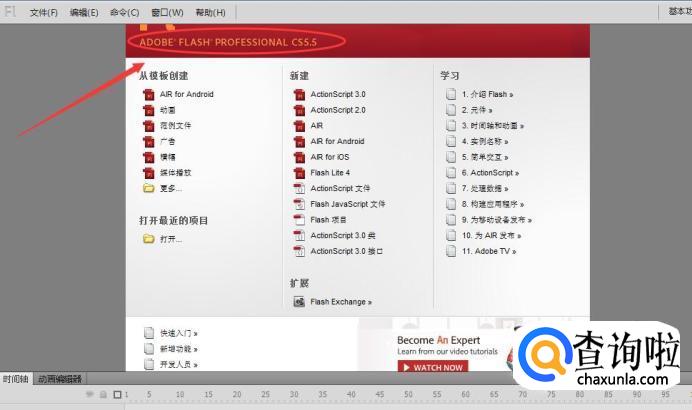Click AIR for Android template icon under 从模板创建
Screen dimensions: 692x410
pos(149,94)
